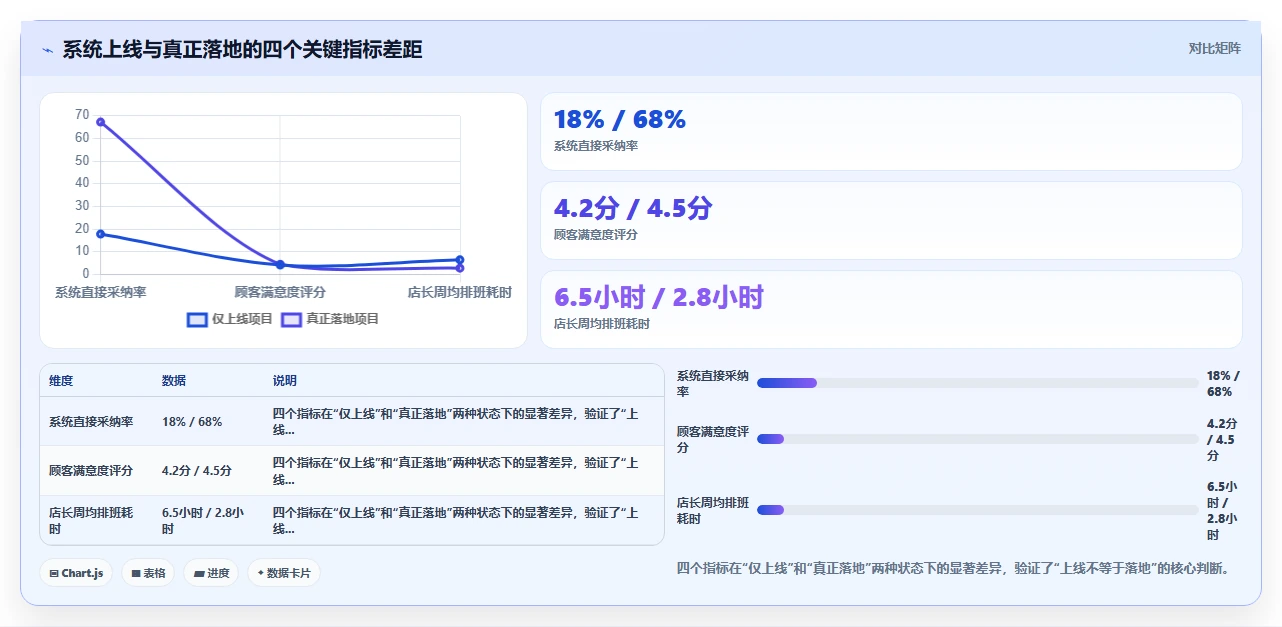Click the summary sentence at bottom right
The image size is (1282, 627).
pos(953,568)
